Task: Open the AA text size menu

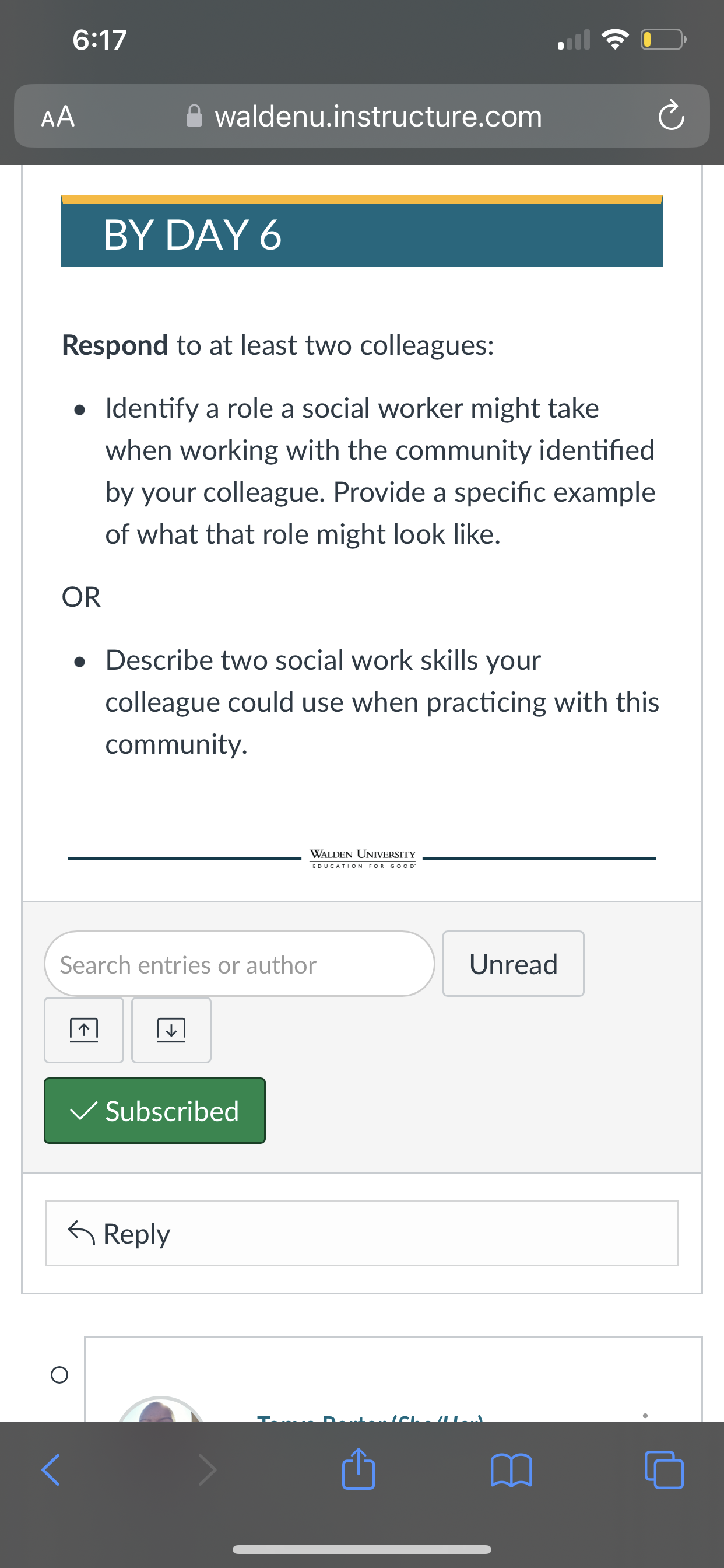Action: point(58,116)
